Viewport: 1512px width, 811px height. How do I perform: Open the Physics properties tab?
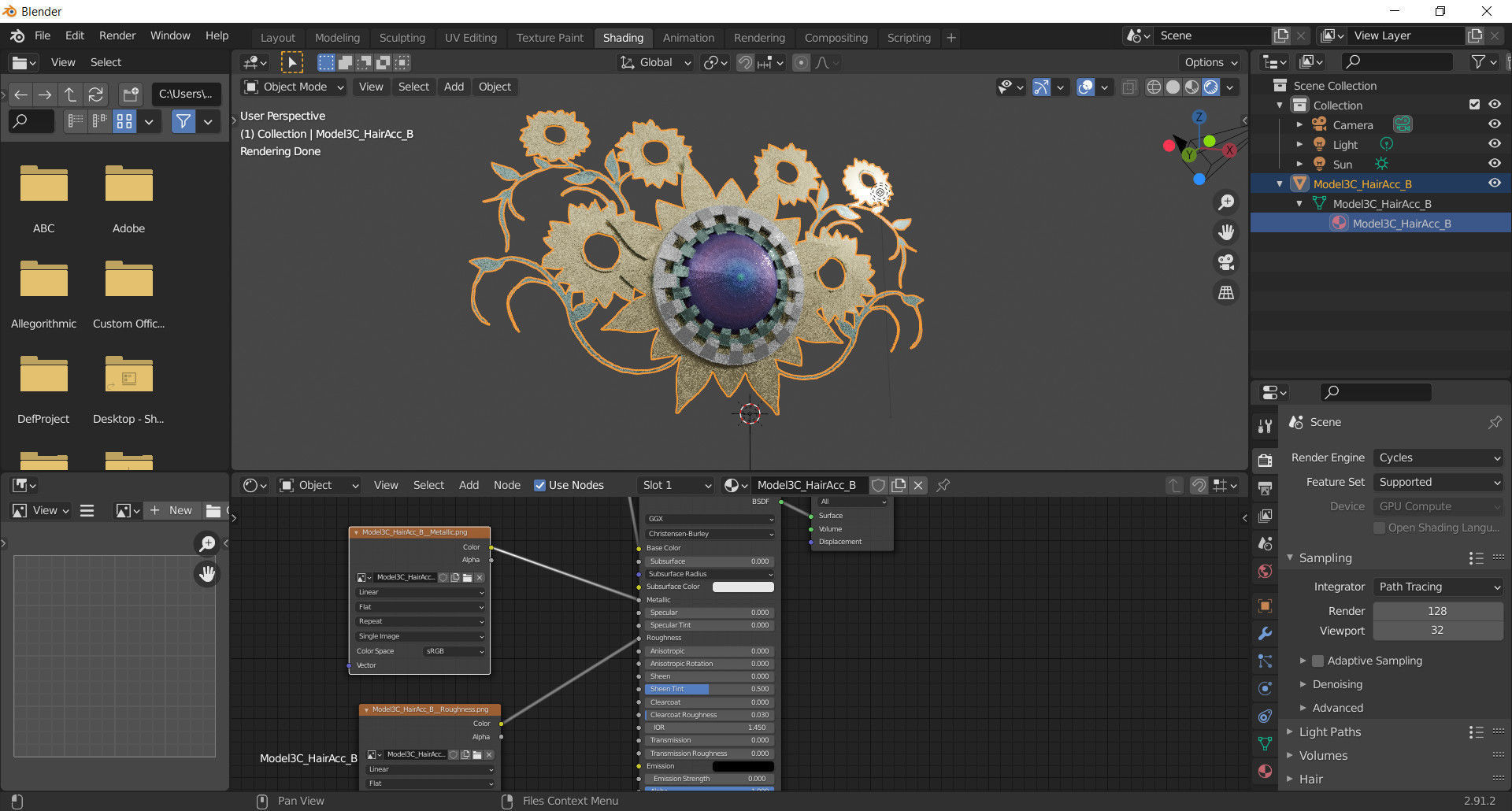tap(1265, 688)
